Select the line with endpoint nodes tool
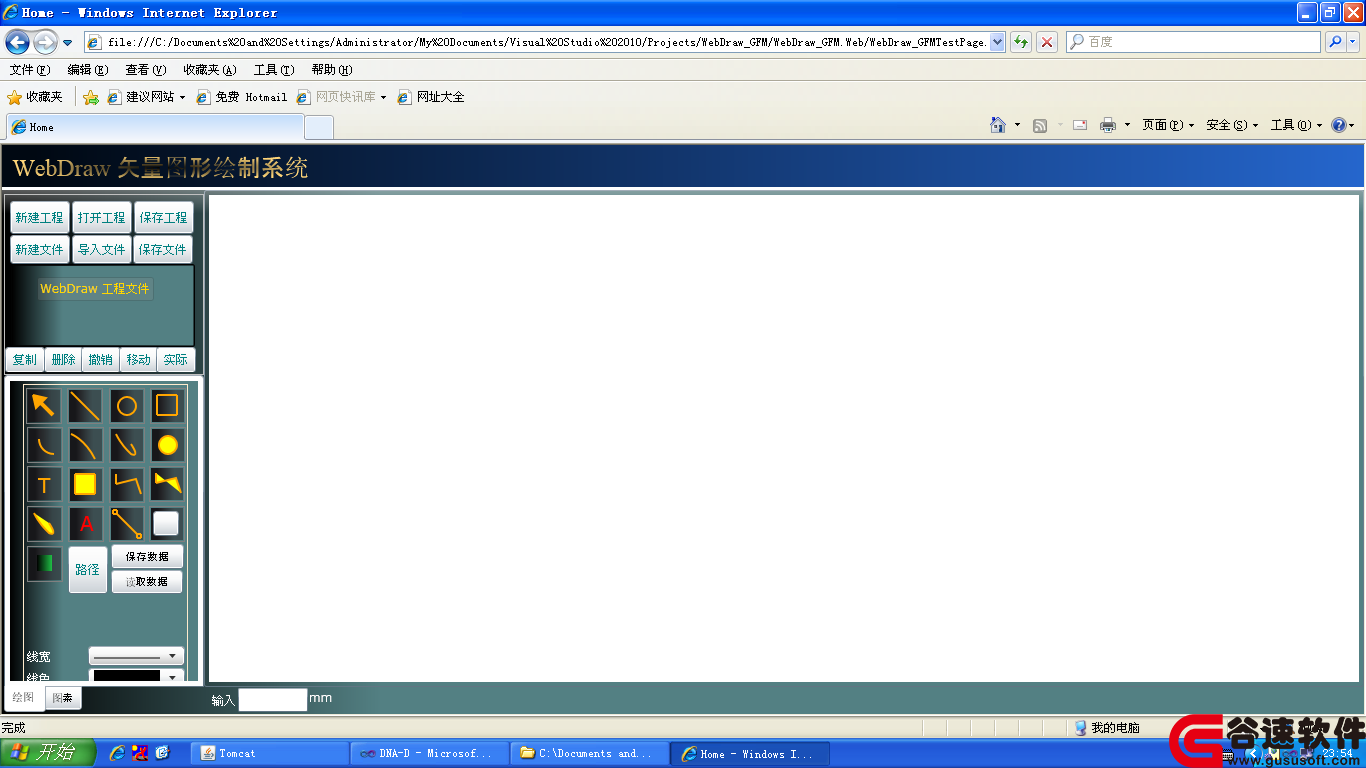The width and height of the screenshot is (1366, 768). 126,524
